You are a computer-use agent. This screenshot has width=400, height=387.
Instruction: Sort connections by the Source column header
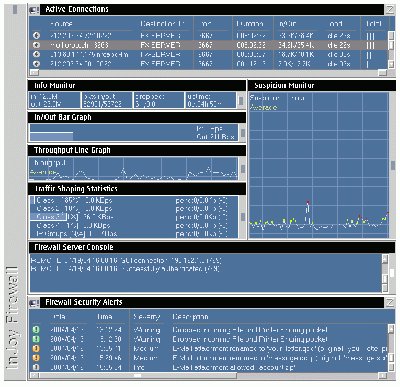(62, 24)
